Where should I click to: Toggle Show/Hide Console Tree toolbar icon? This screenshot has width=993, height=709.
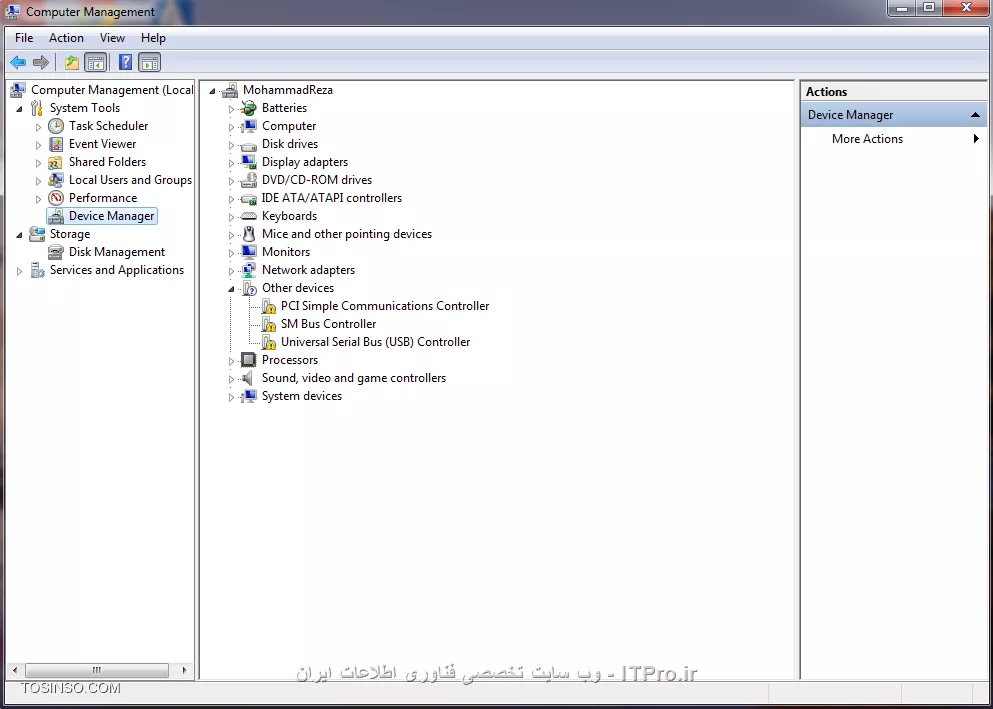[x=96, y=62]
